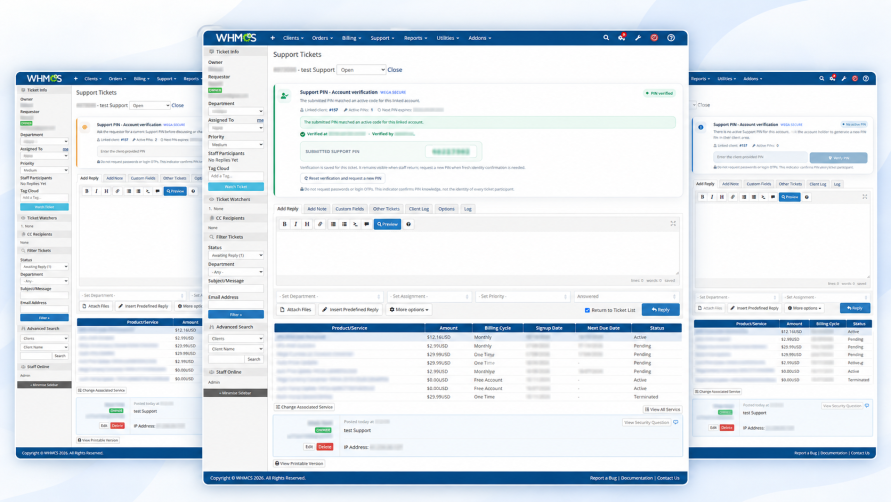Image resolution: width=891 pixels, height=502 pixels.
Task: Click Verify PIN button in right window
Action: coord(839,157)
